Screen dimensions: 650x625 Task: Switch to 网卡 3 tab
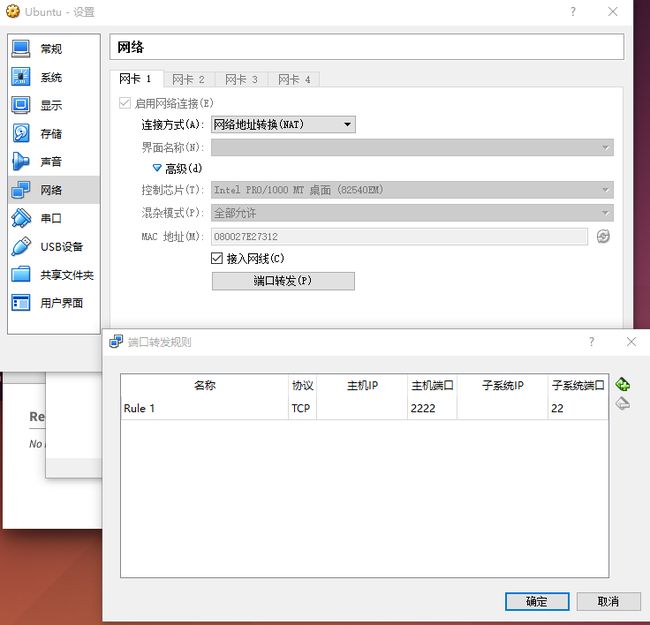point(241,79)
